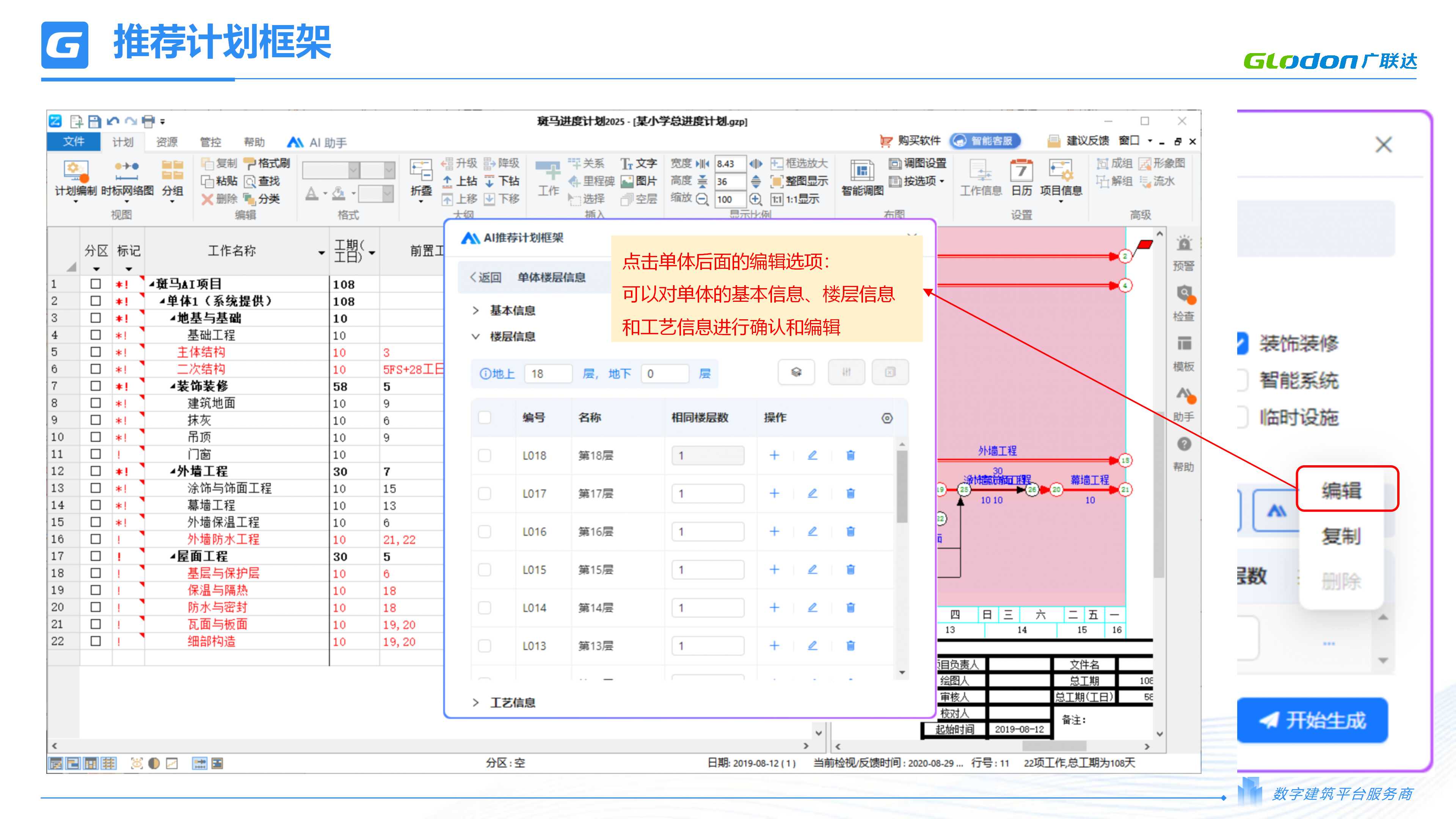The height and width of the screenshot is (819, 1456).
Task: Switch to the 资源 ribbon tab
Action: [167, 142]
